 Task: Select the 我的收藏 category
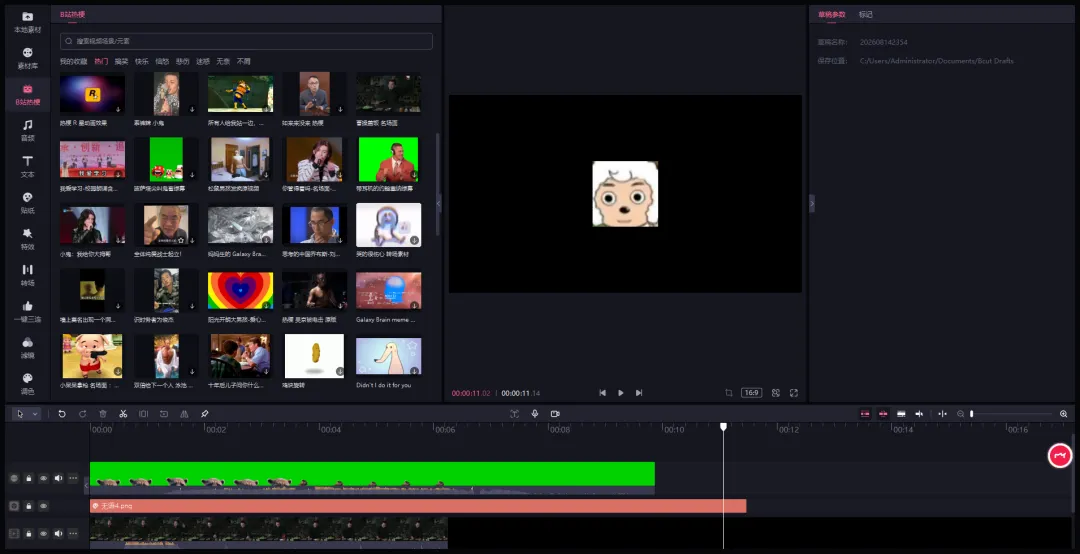pyautogui.click(x=74, y=61)
